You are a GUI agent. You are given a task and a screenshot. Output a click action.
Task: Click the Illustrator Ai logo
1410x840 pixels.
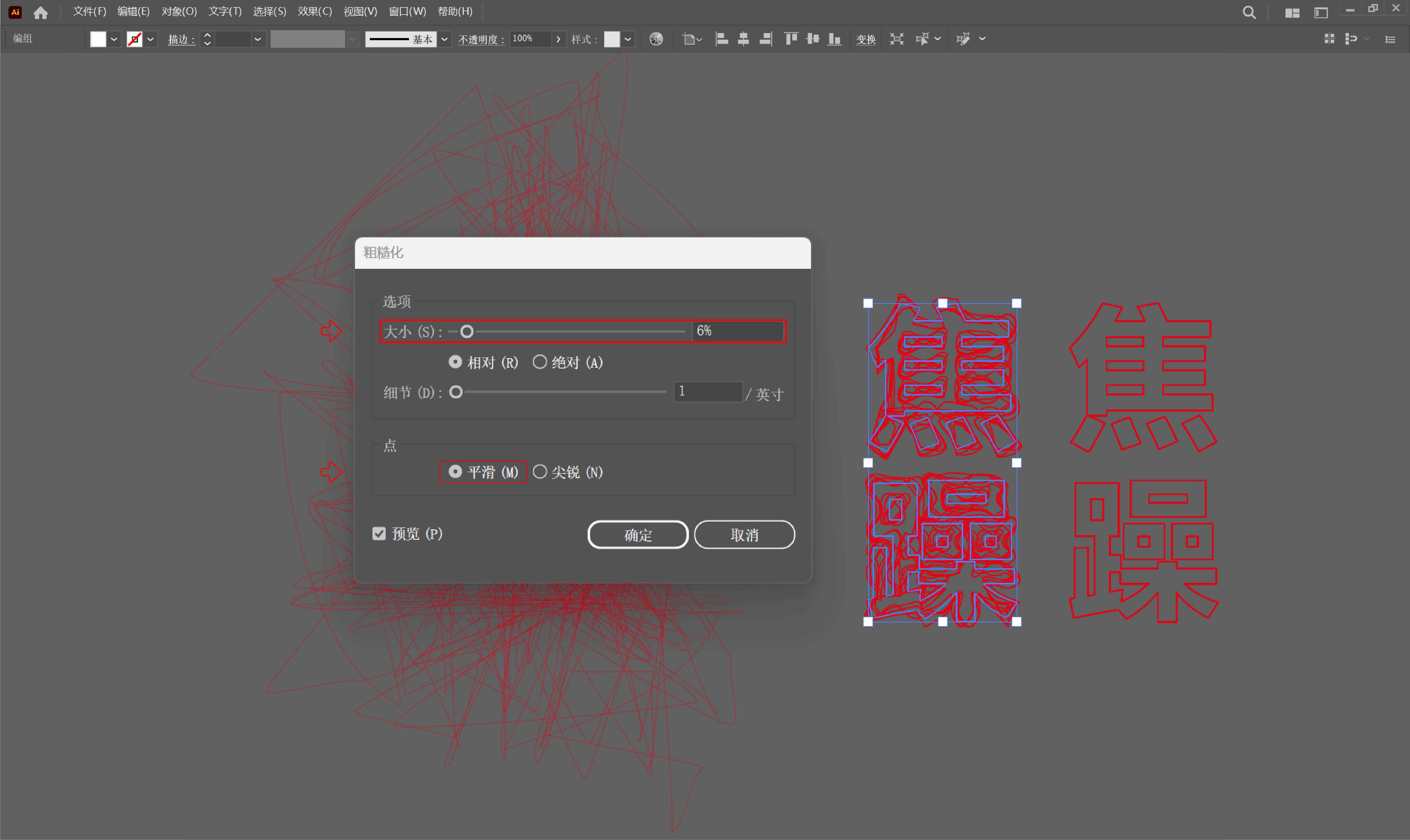(15, 12)
